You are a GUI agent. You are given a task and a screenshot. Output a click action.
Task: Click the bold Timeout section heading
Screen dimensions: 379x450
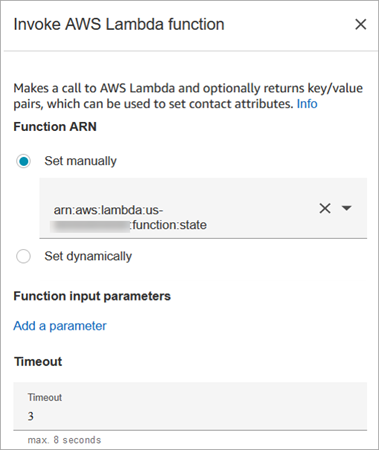point(38,362)
